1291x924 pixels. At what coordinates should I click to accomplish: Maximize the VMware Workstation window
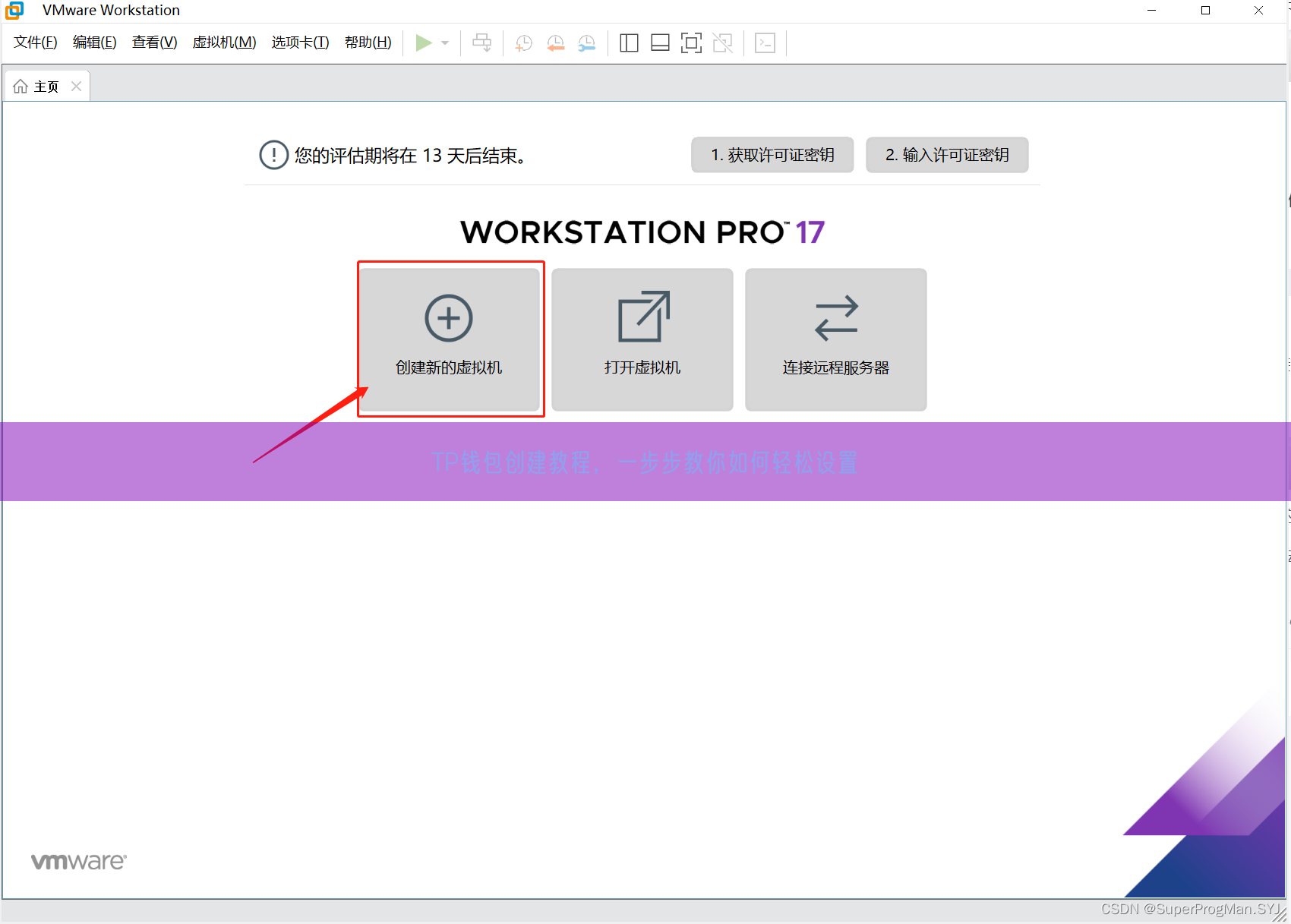tap(1205, 10)
